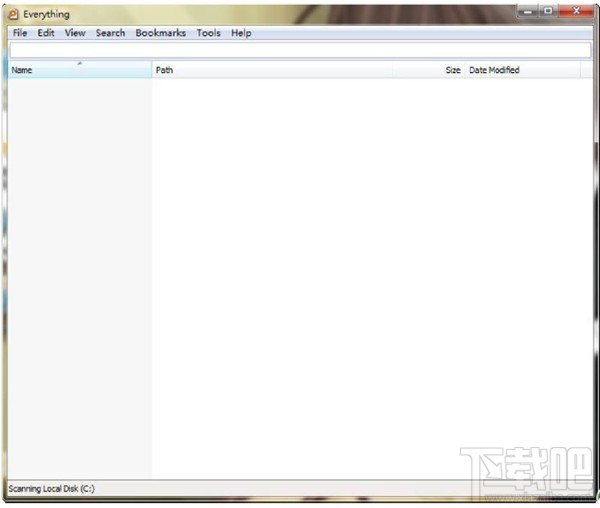The image size is (600, 508).
Task: Open the View menu
Action: (x=75, y=33)
